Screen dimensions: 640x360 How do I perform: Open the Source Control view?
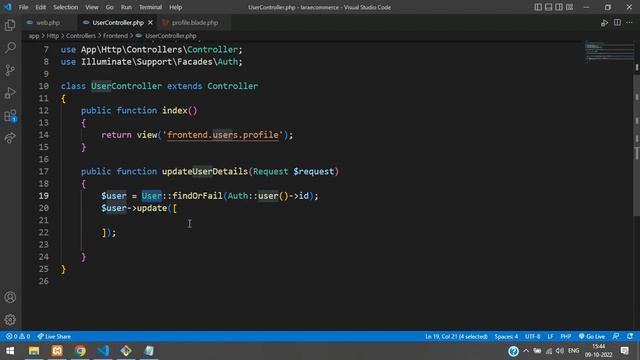point(10,70)
